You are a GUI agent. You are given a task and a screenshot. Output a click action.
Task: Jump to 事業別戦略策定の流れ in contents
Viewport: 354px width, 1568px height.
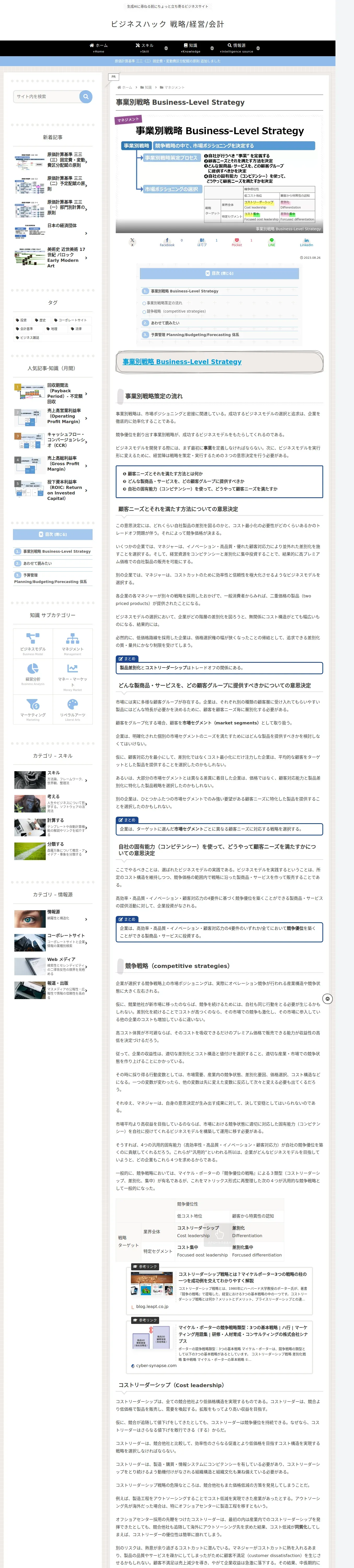point(164,303)
